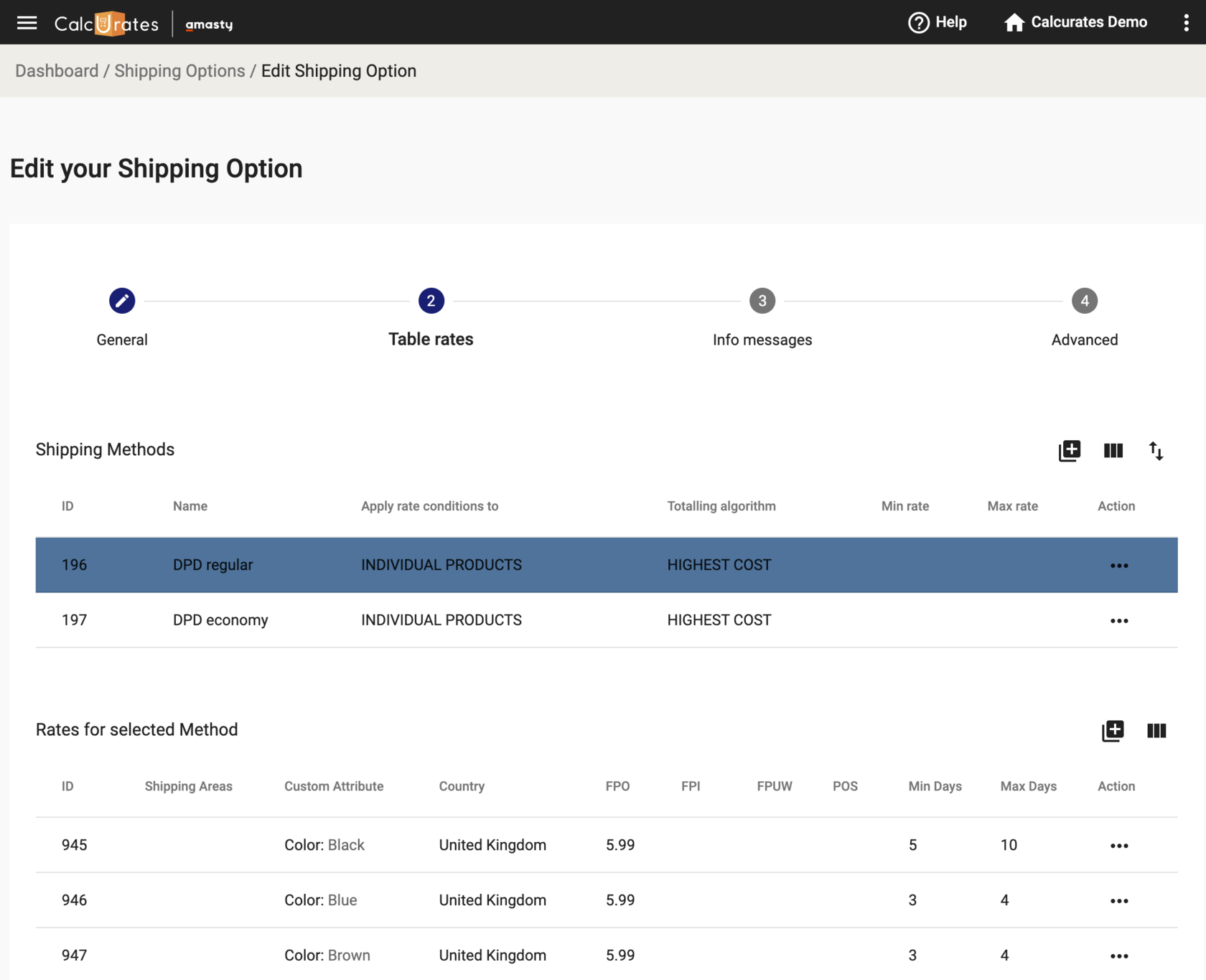The width and height of the screenshot is (1206, 980).
Task: Open actions menu for DPD regular
Action: [x=1118, y=565]
